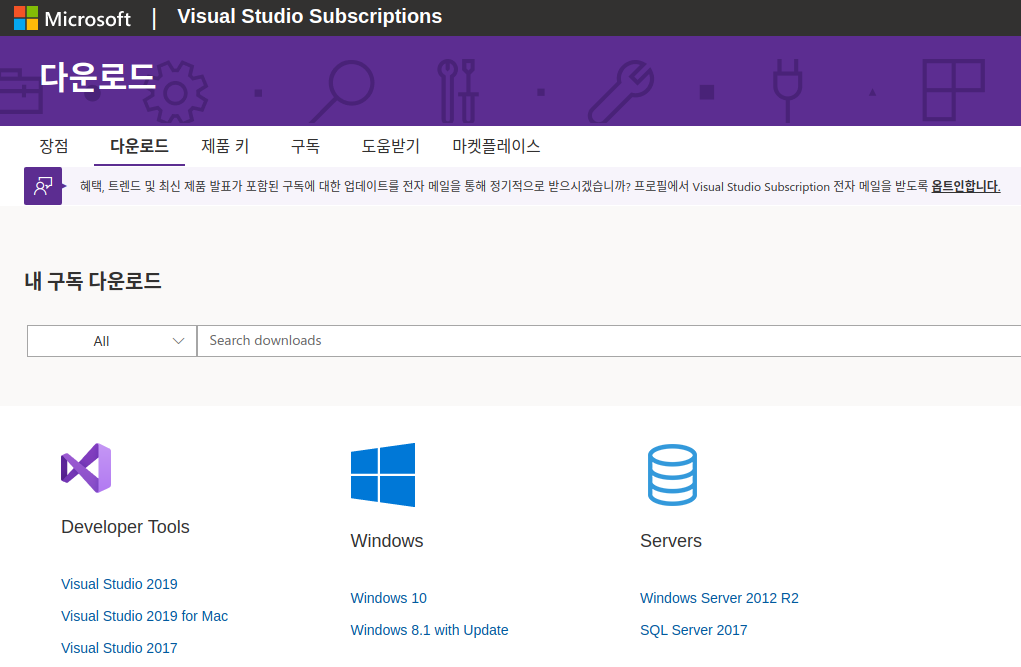Screen dimensions: 1021x667
Task: Open the Visual Studio 2017 link
Action: (119, 648)
